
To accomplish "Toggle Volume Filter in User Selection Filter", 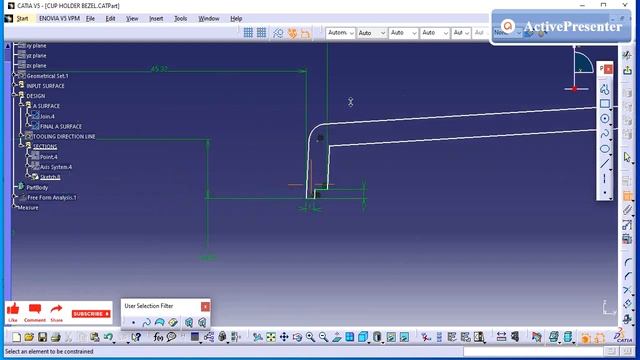I will [173, 322].
